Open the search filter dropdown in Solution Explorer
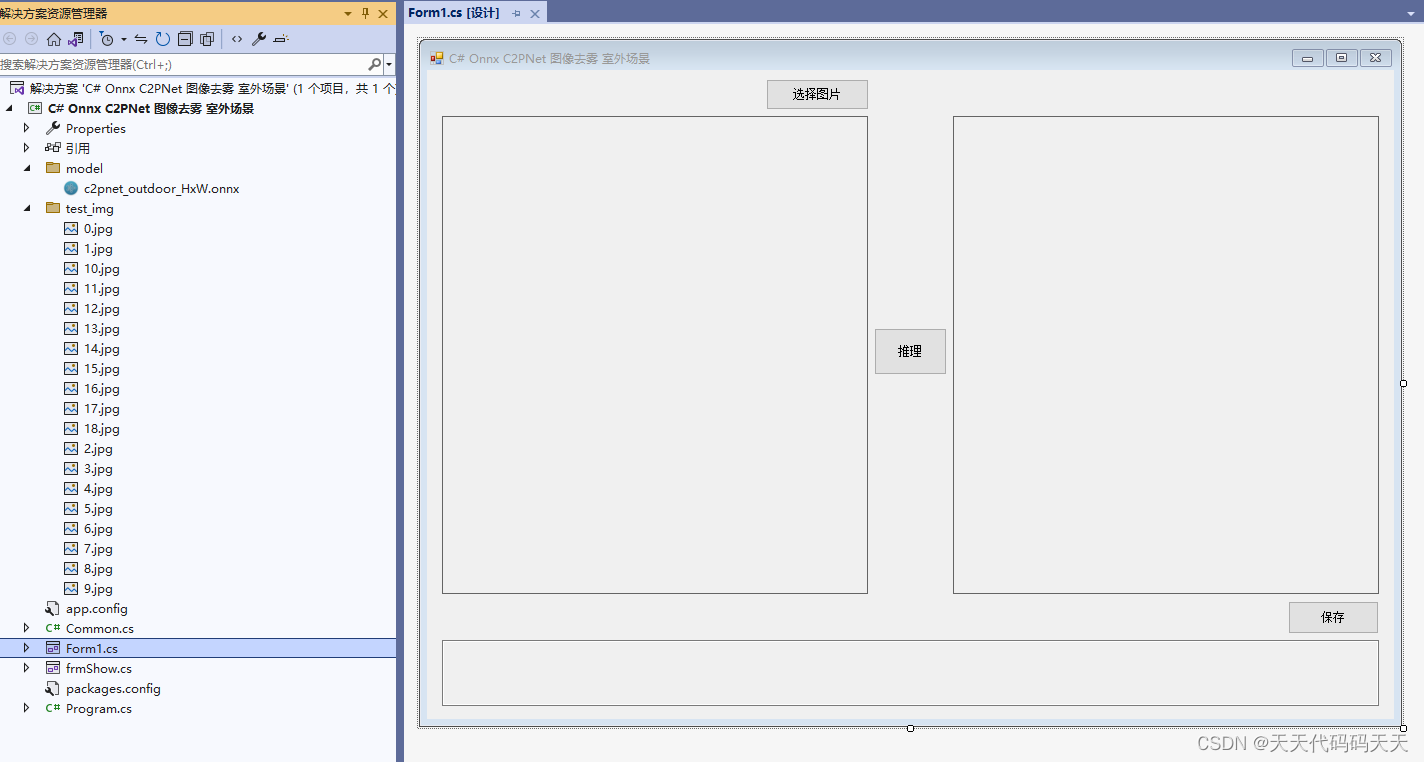 point(388,63)
